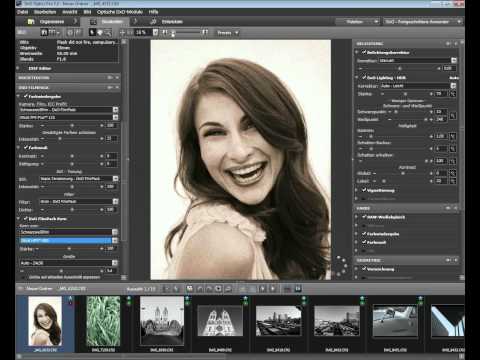Viewport: 480px width, 360px height.
Task: Toggle the Farbwiedergabe checkbox in left palette
Action: click(x=26, y=96)
